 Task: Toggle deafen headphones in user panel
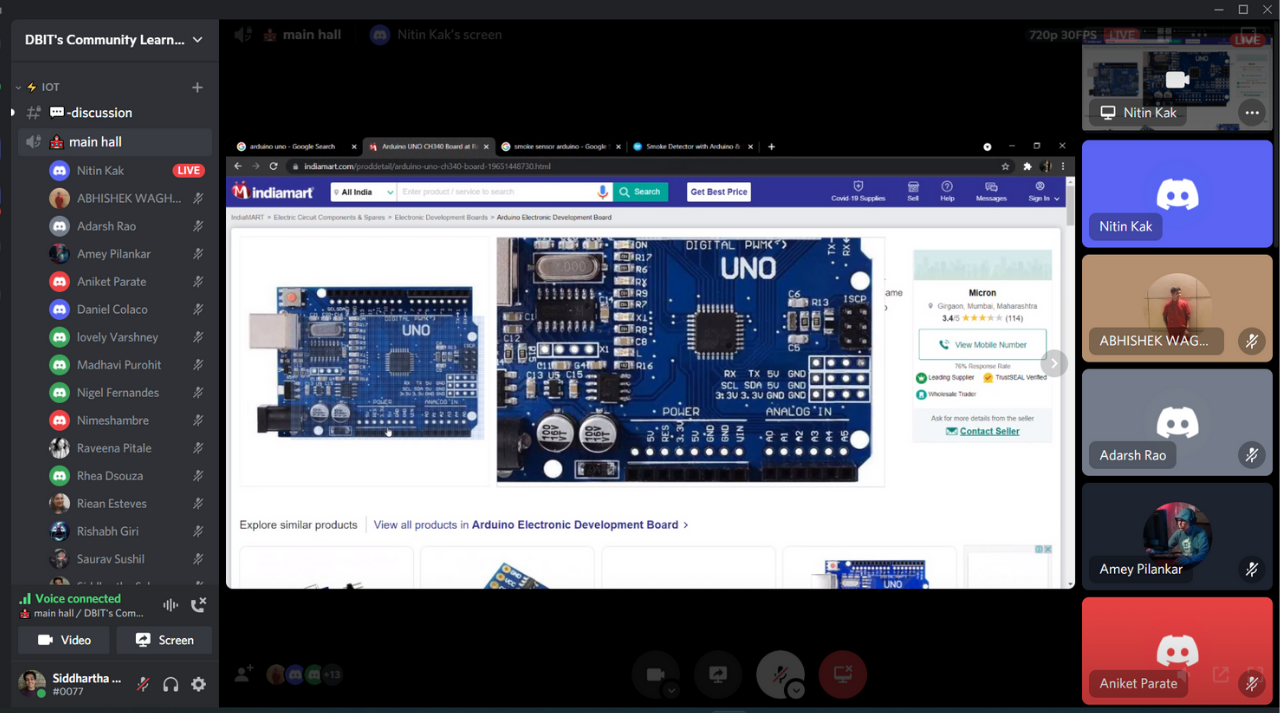pos(171,684)
